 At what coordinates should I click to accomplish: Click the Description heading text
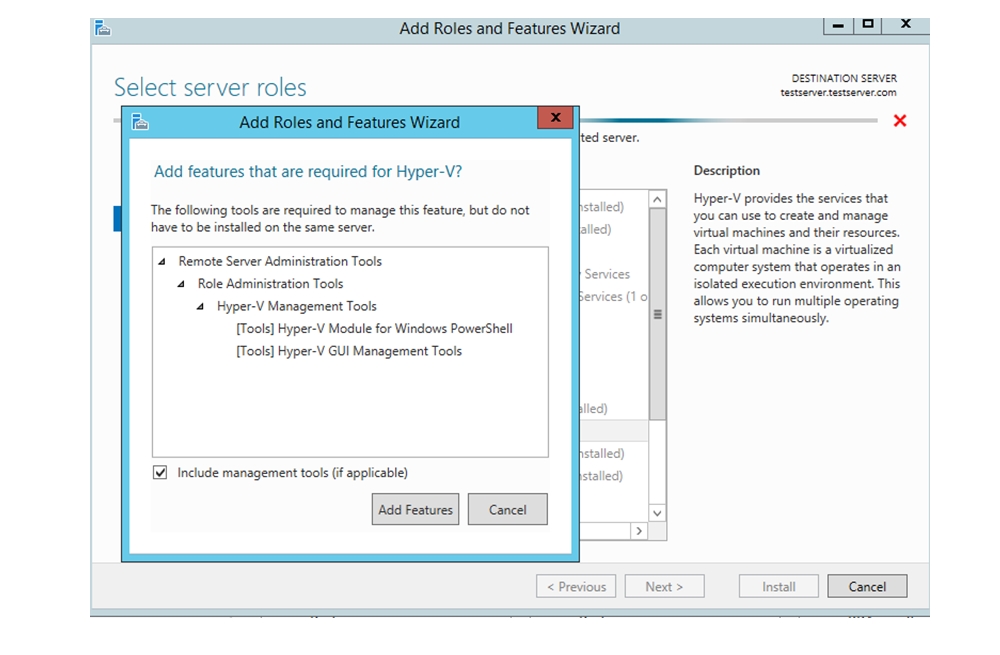pyautogui.click(x=726, y=170)
